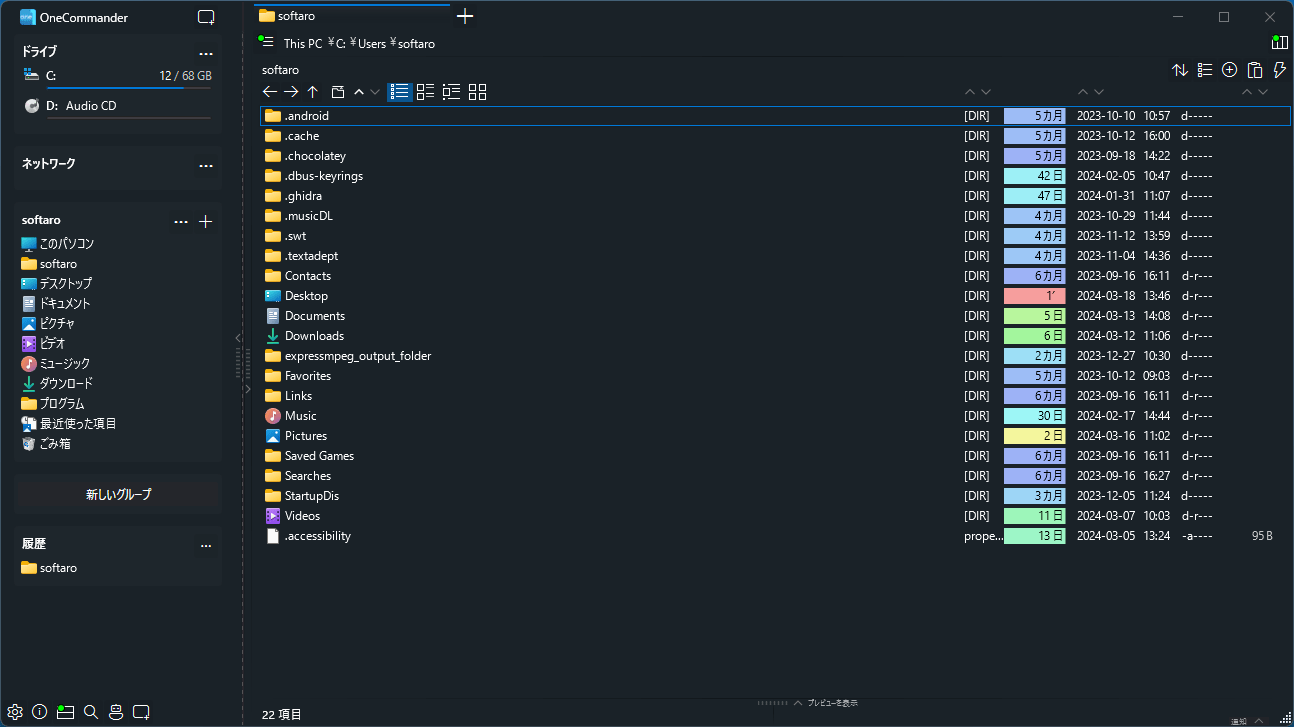Open the hamburger menu beside the path

[x=267, y=42]
